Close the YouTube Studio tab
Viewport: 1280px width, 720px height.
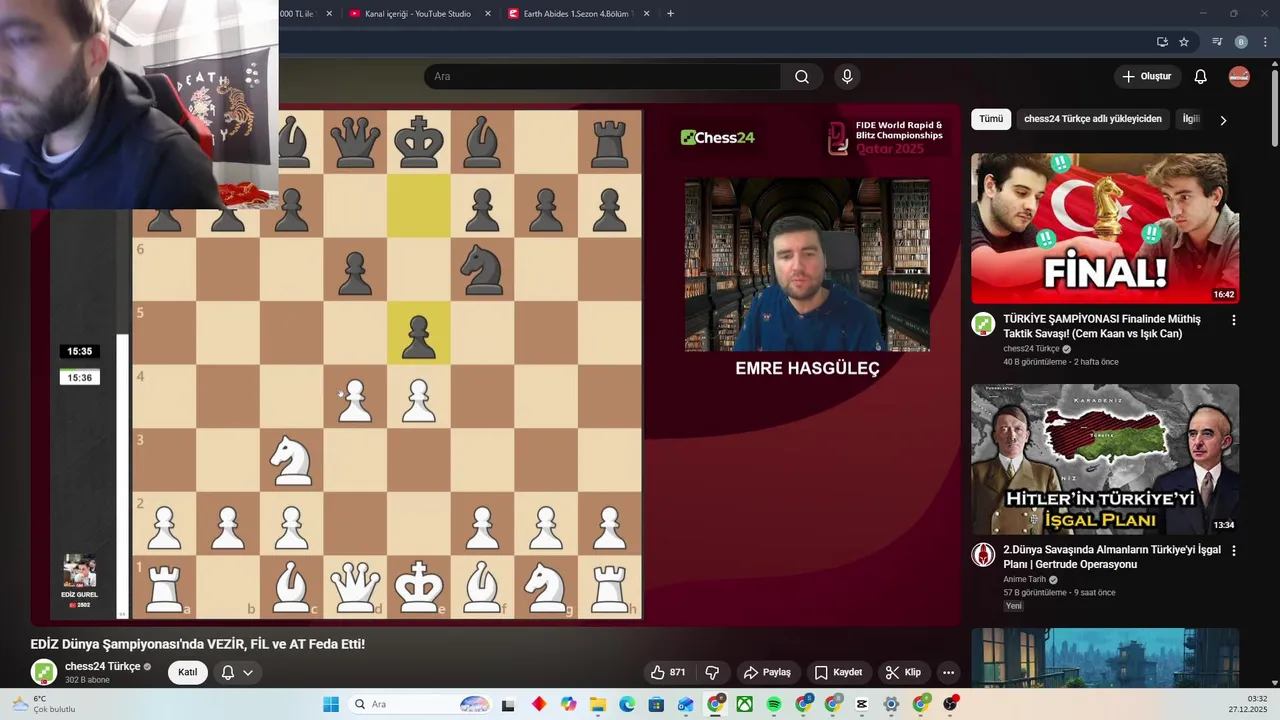coord(488,14)
